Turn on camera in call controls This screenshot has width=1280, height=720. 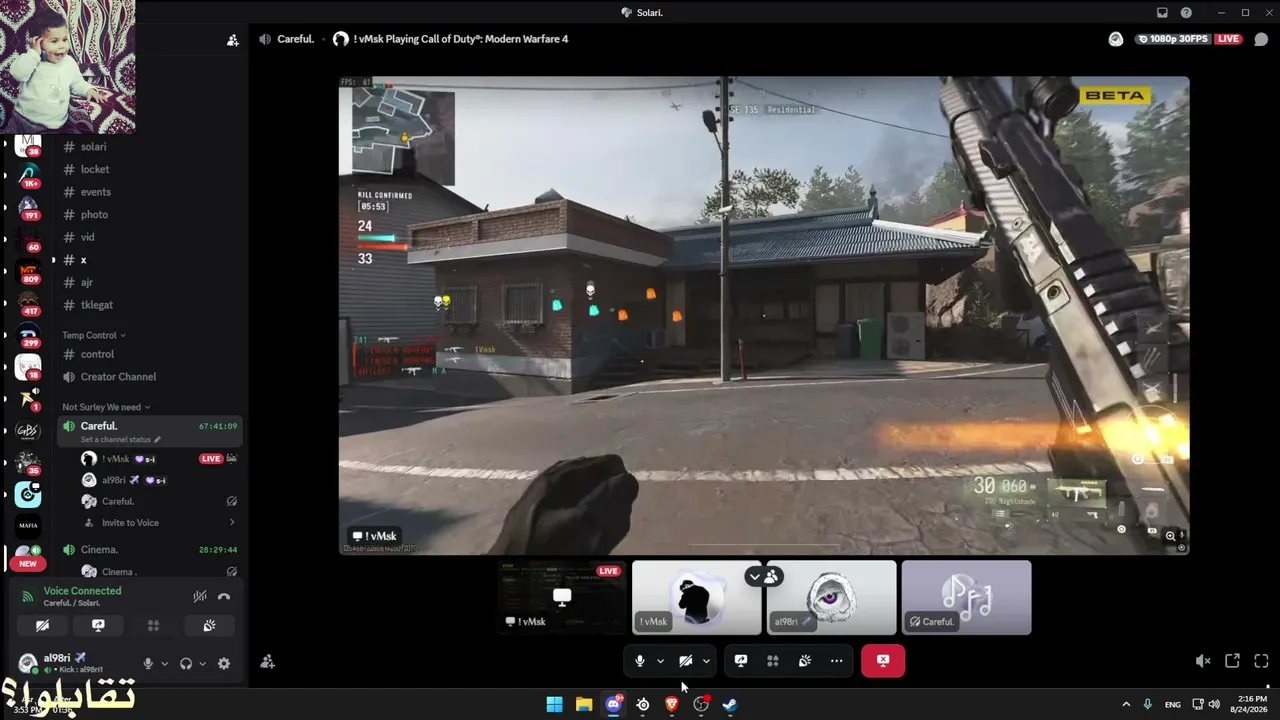click(686, 661)
